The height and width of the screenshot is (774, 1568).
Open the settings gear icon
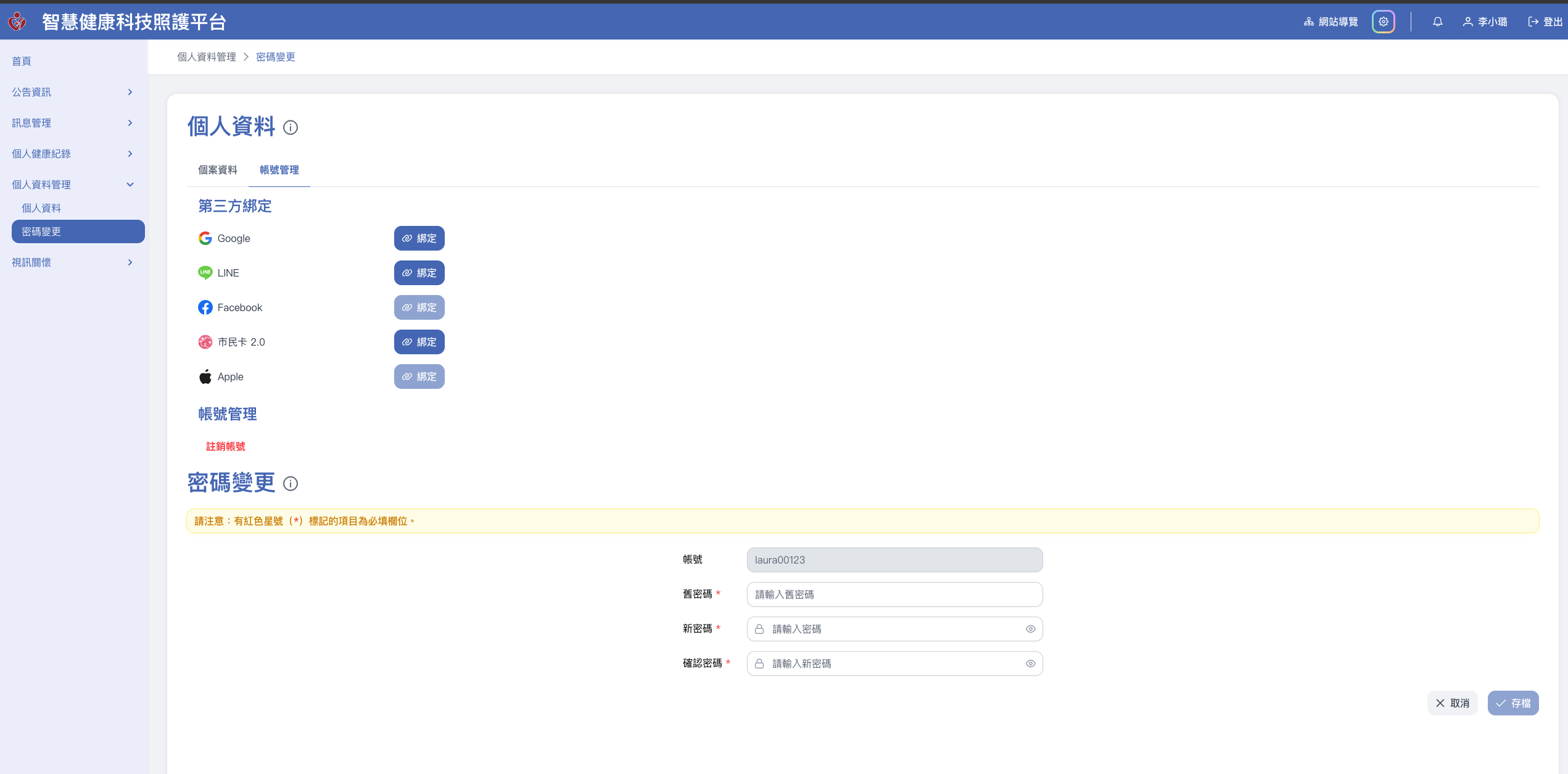pos(1383,22)
